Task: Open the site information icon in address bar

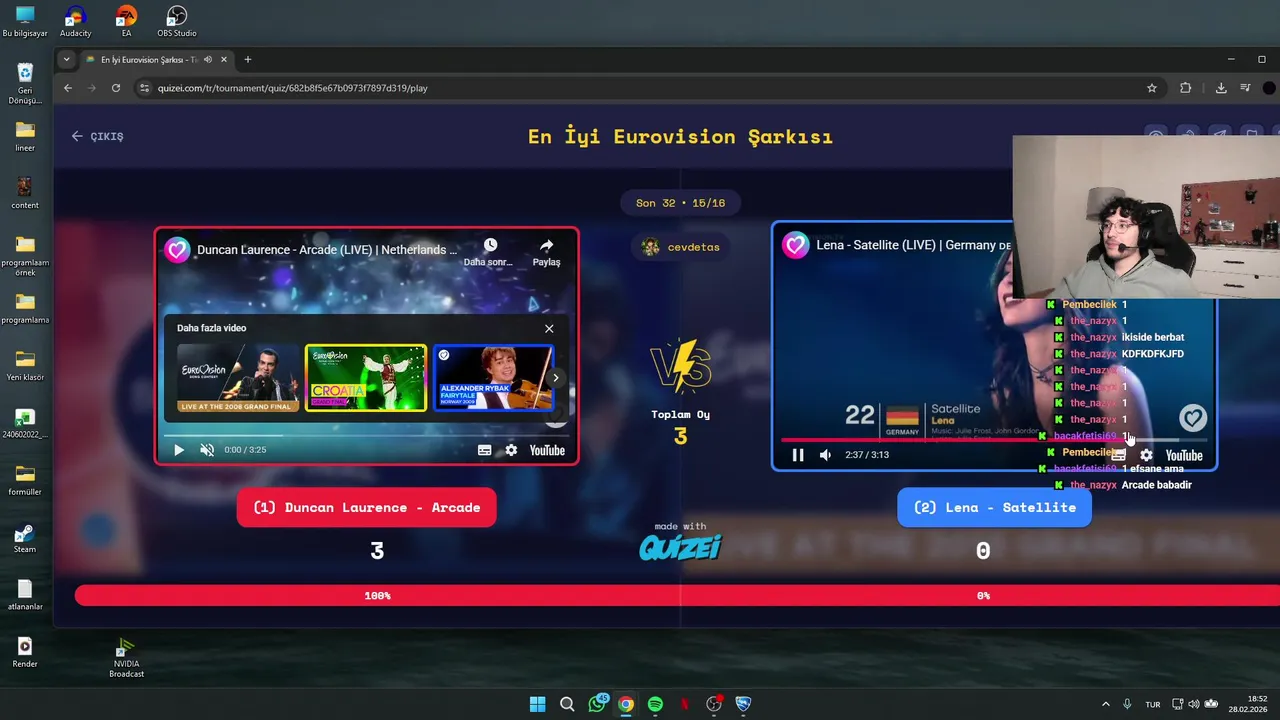Action: click(144, 88)
